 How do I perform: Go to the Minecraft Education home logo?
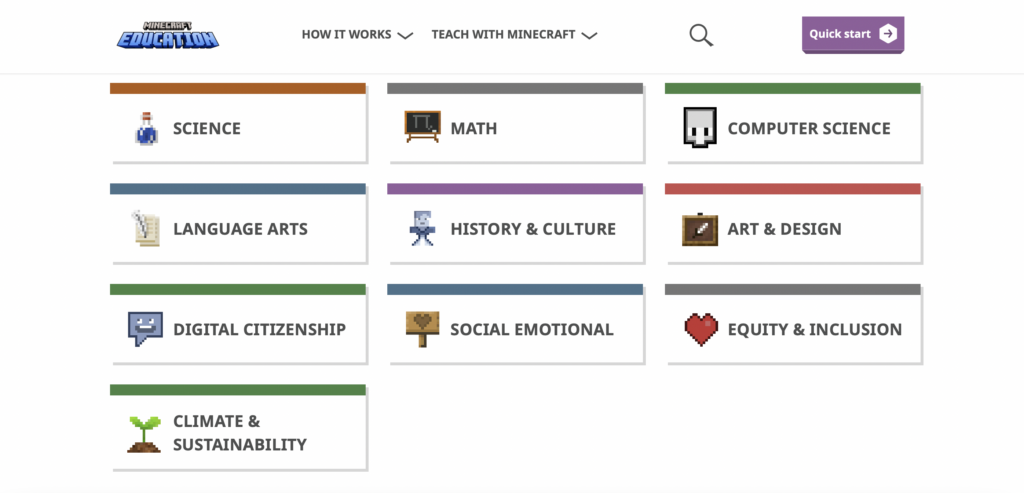point(168,35)
